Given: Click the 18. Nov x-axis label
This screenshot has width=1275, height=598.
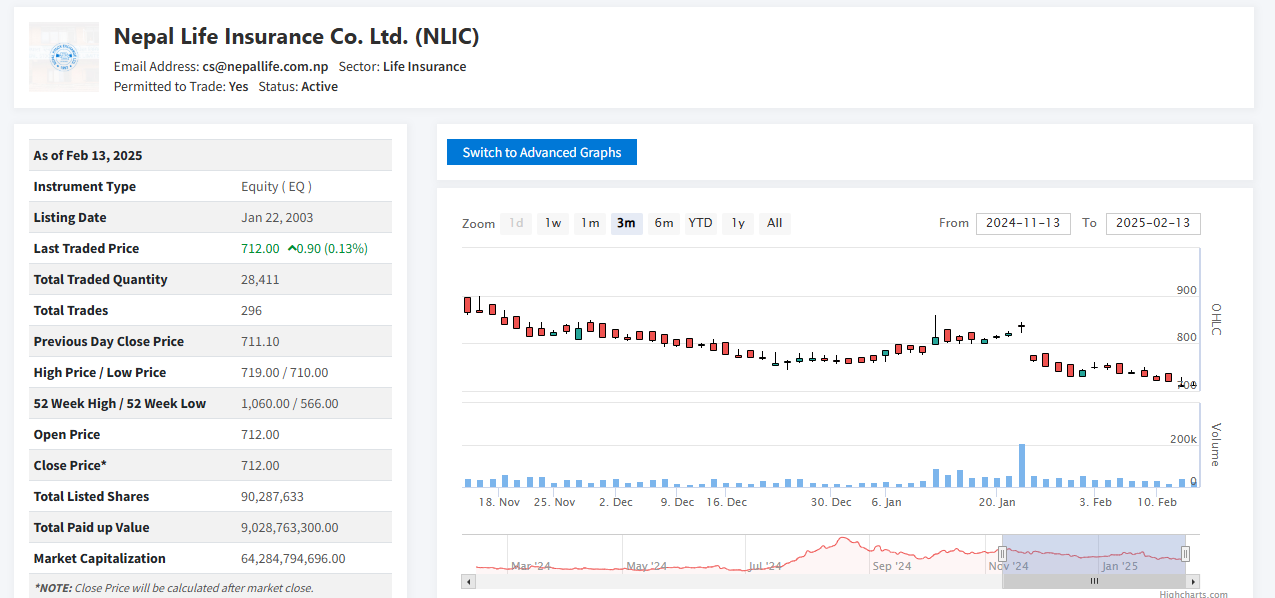Looking at the screenshot, I should pyautogui.click(x=499, y=502).
